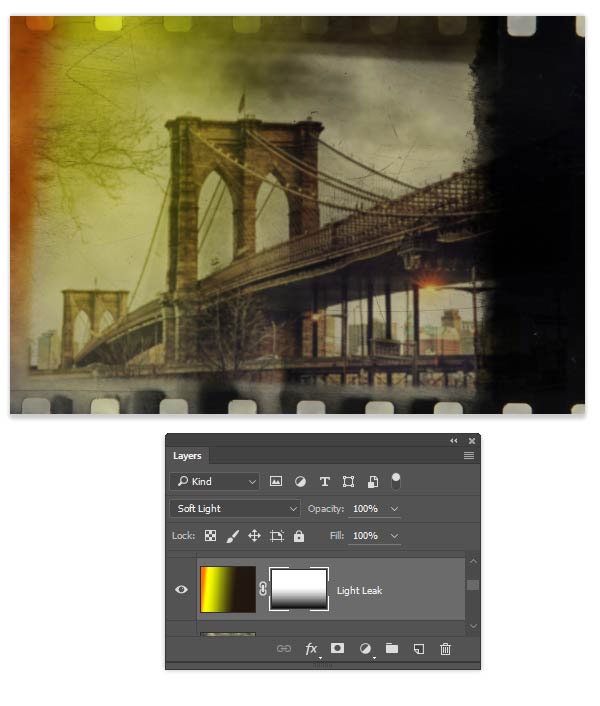
Task: Toggle layer filtering on/off switch
Action: (396, 481)
